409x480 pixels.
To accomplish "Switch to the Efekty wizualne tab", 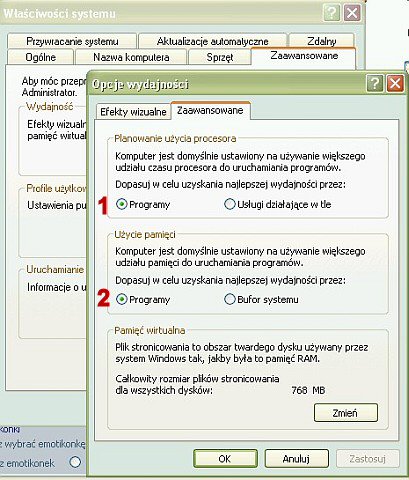I will point(133,112).
